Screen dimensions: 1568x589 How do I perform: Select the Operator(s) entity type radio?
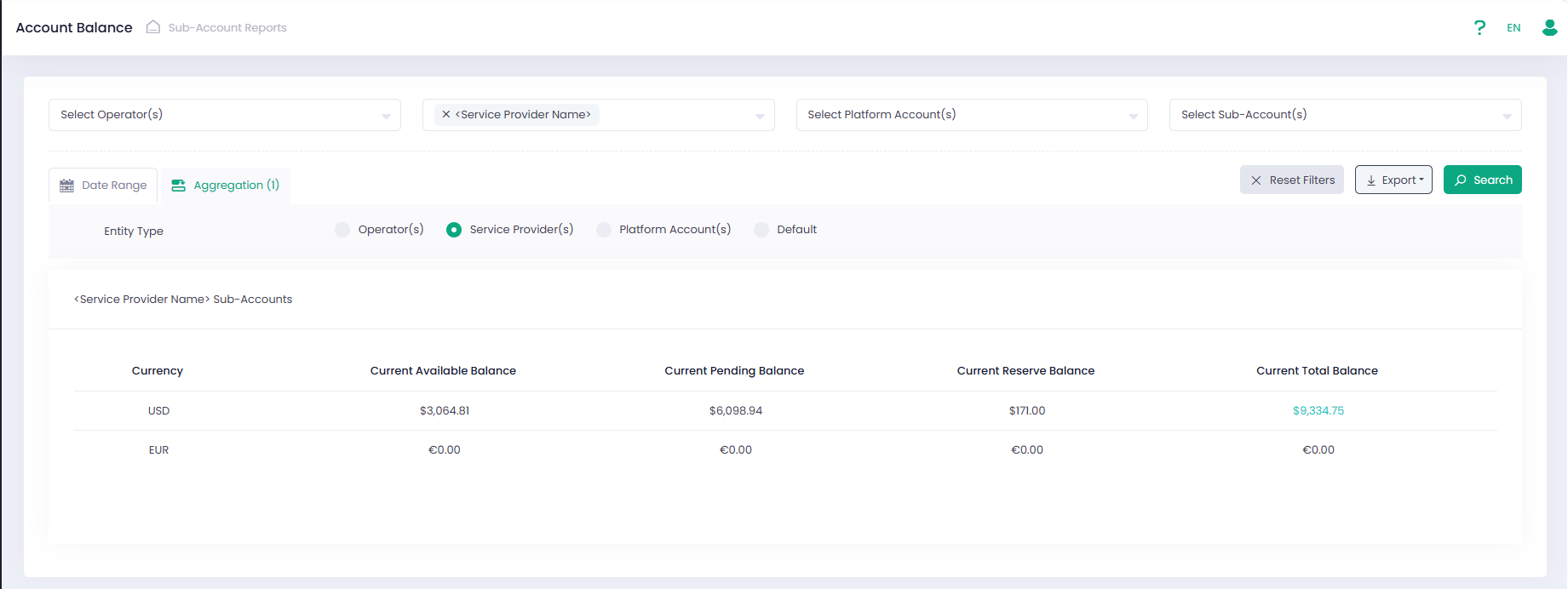pos(342,230)
